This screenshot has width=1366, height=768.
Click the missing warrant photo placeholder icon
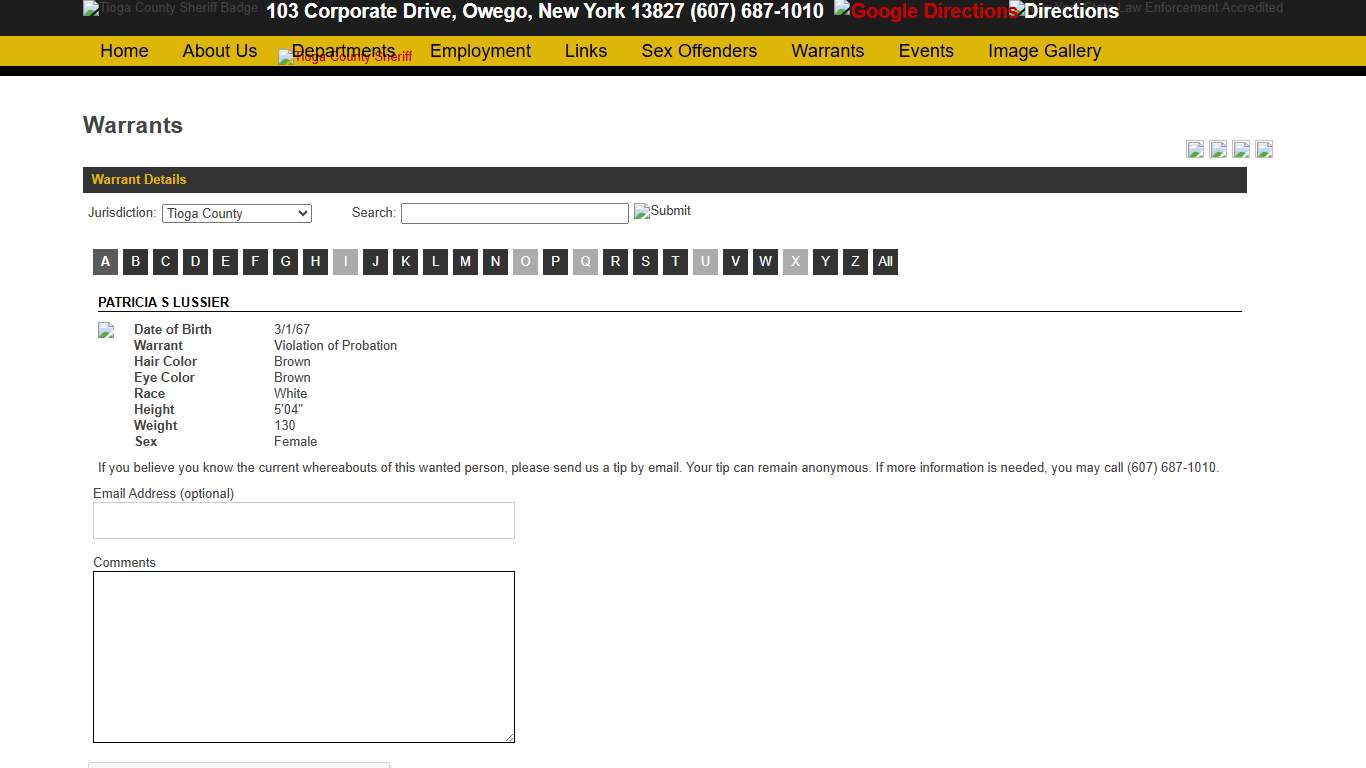point(106,330)
